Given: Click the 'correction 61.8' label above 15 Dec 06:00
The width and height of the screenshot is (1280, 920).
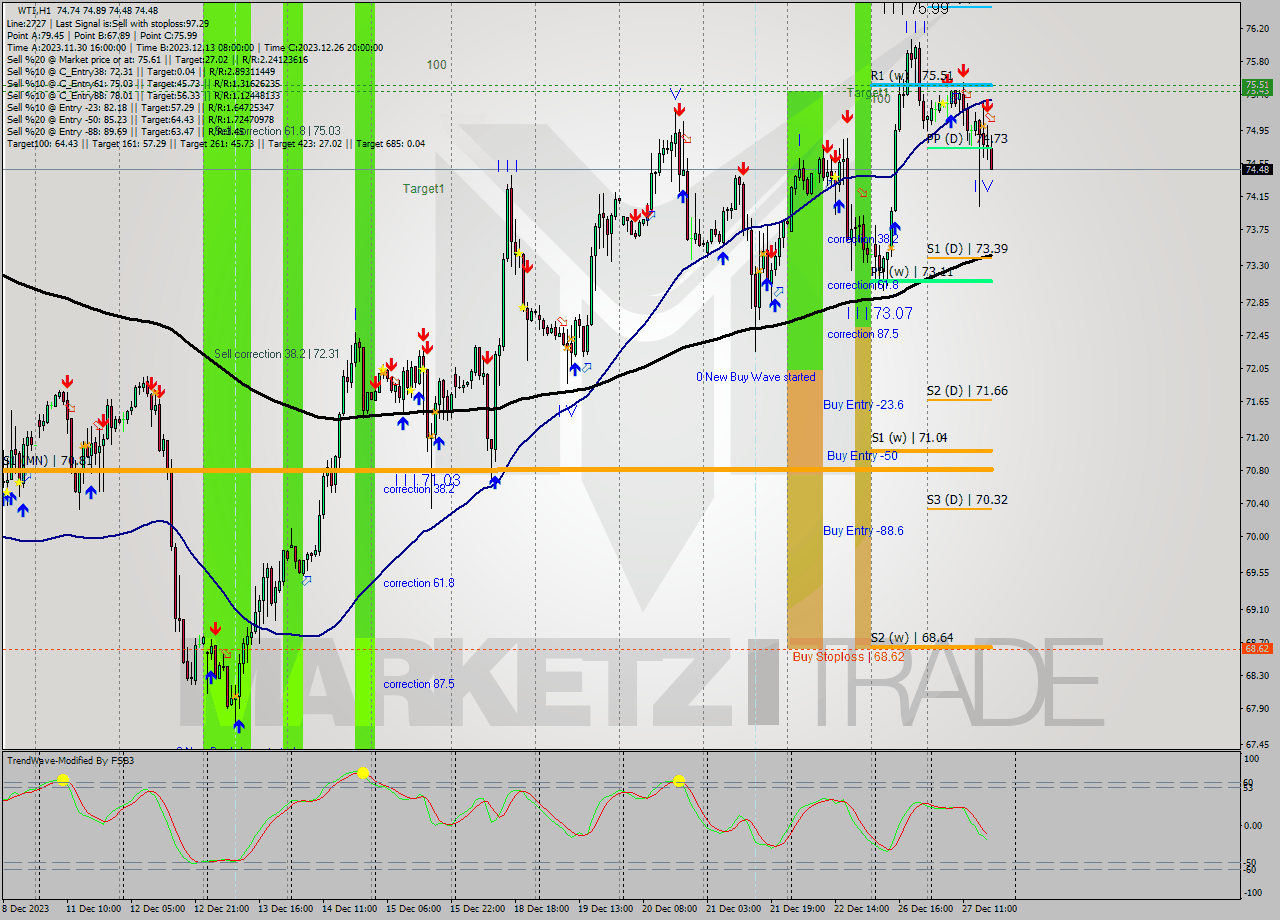Looking at the screenshot, I should tap(418, 583).
